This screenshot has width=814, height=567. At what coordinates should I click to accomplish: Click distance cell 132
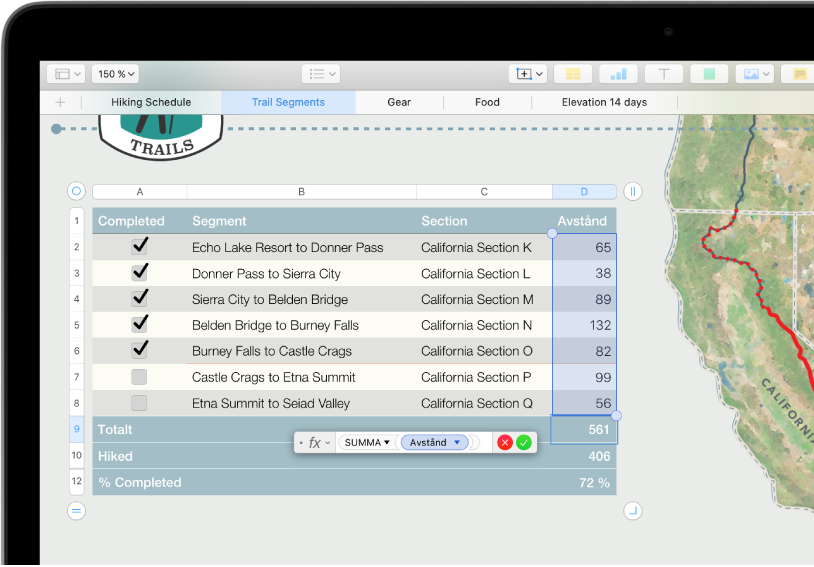click(584, 325)
